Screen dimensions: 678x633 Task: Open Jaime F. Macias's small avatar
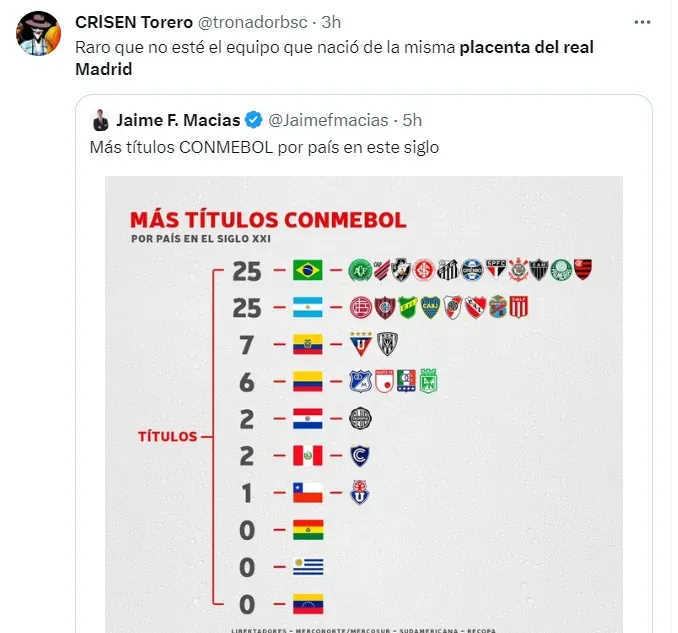click(100, 121)
